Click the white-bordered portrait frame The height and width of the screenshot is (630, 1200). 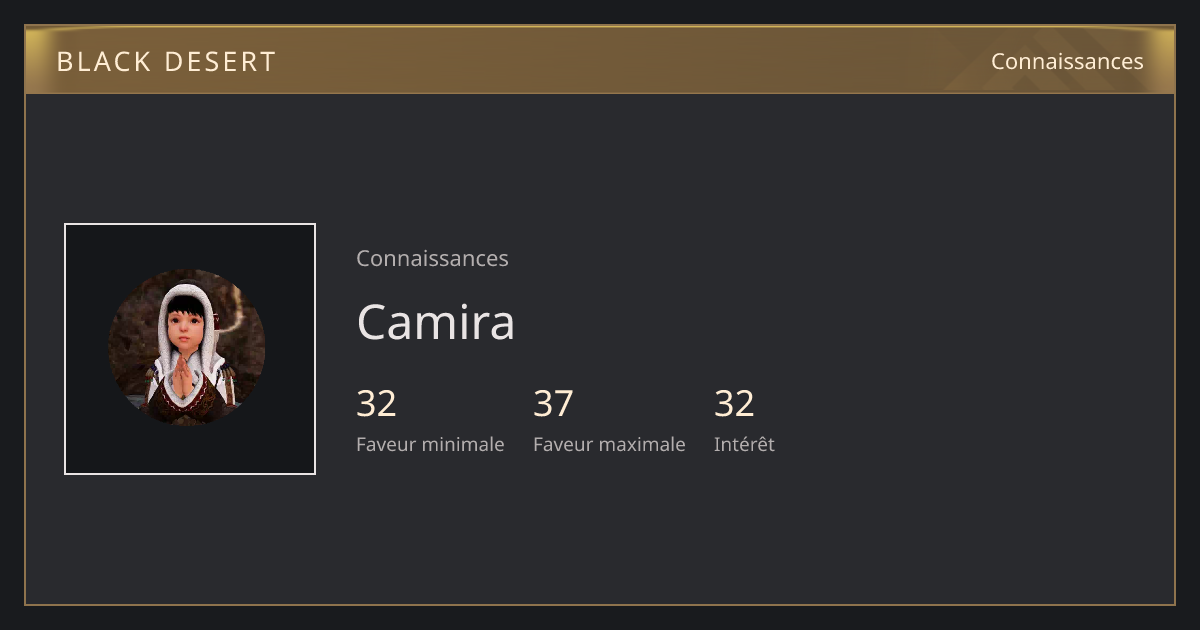pos(190,349)
